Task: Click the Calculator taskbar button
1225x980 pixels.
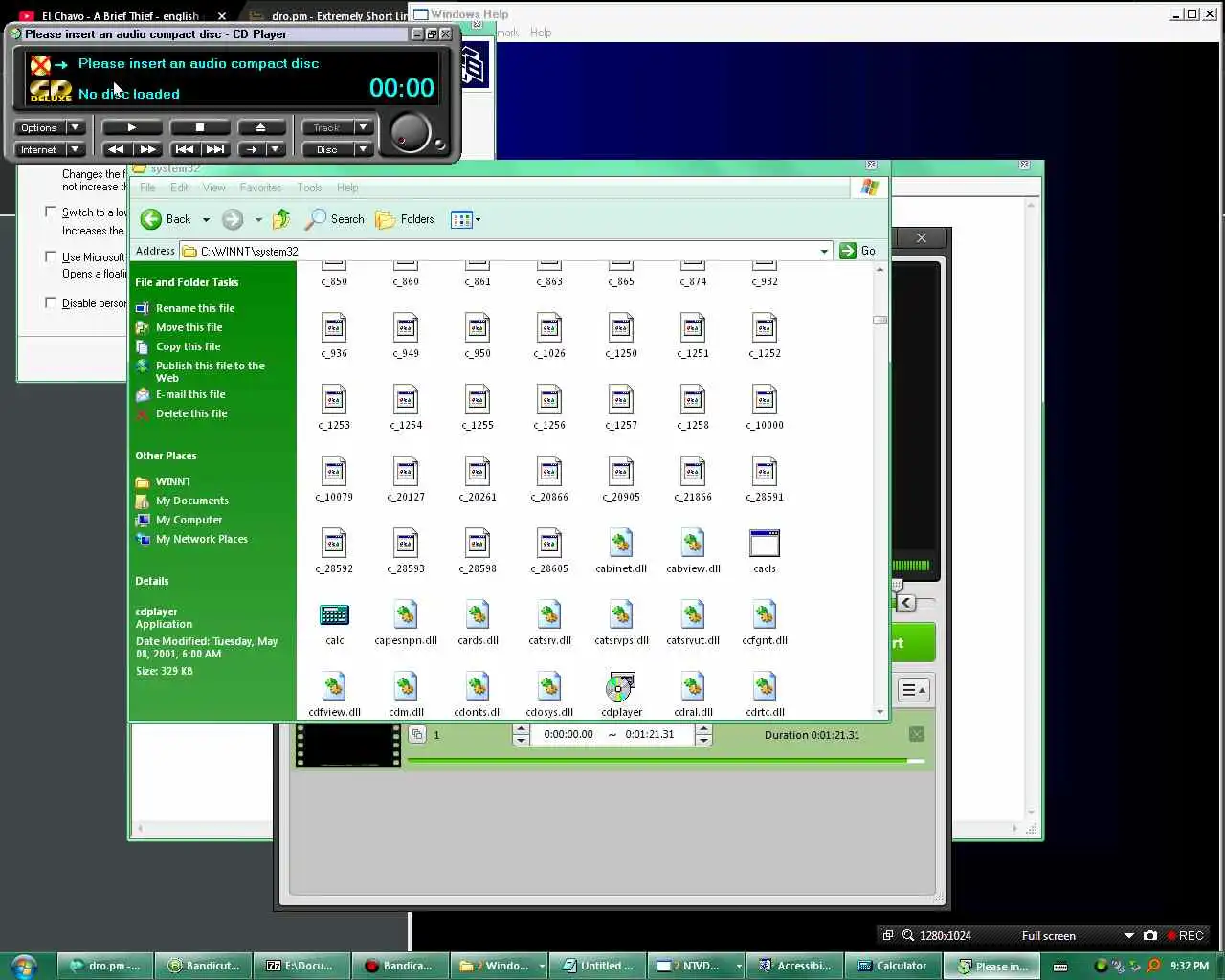Action: 893,966
